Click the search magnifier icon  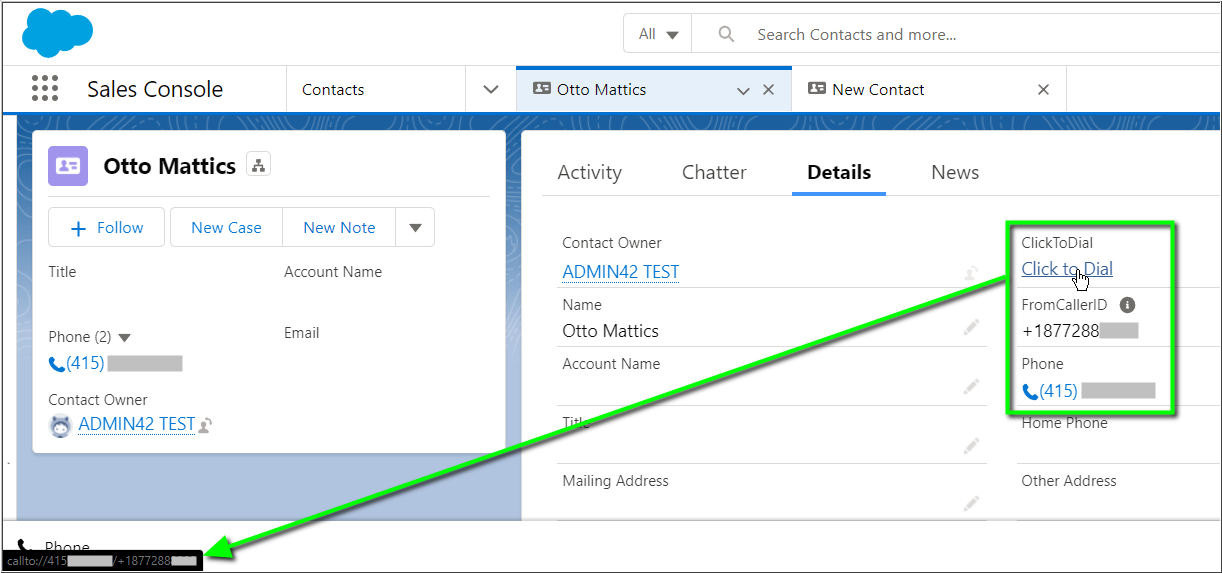(727, 34)
